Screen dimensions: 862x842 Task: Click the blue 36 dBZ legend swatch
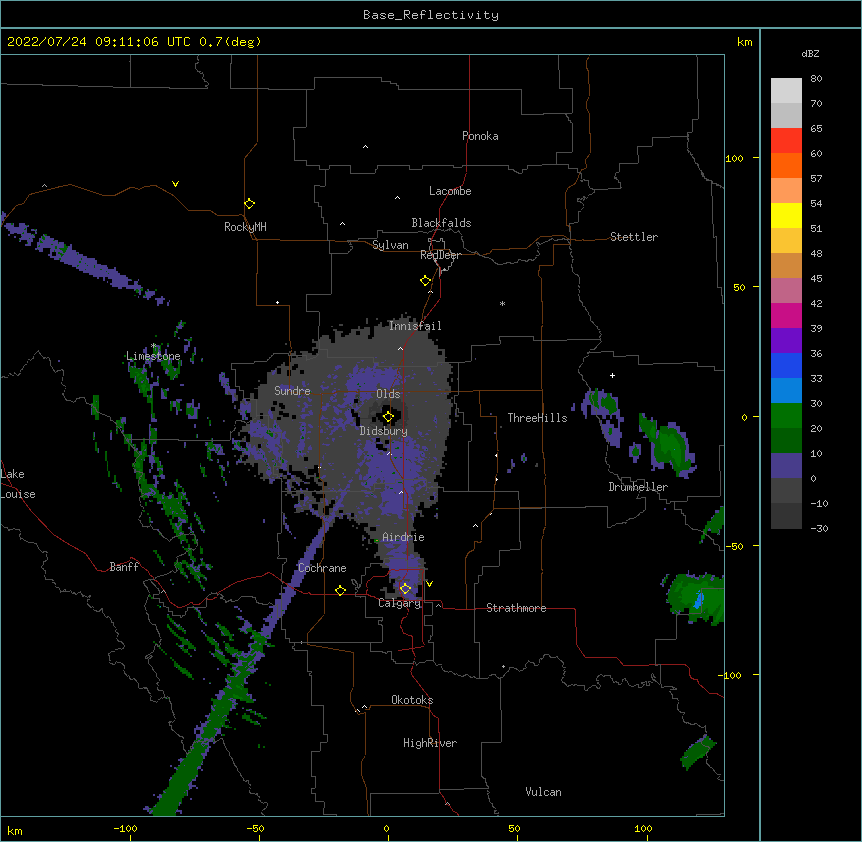point(786,365)
